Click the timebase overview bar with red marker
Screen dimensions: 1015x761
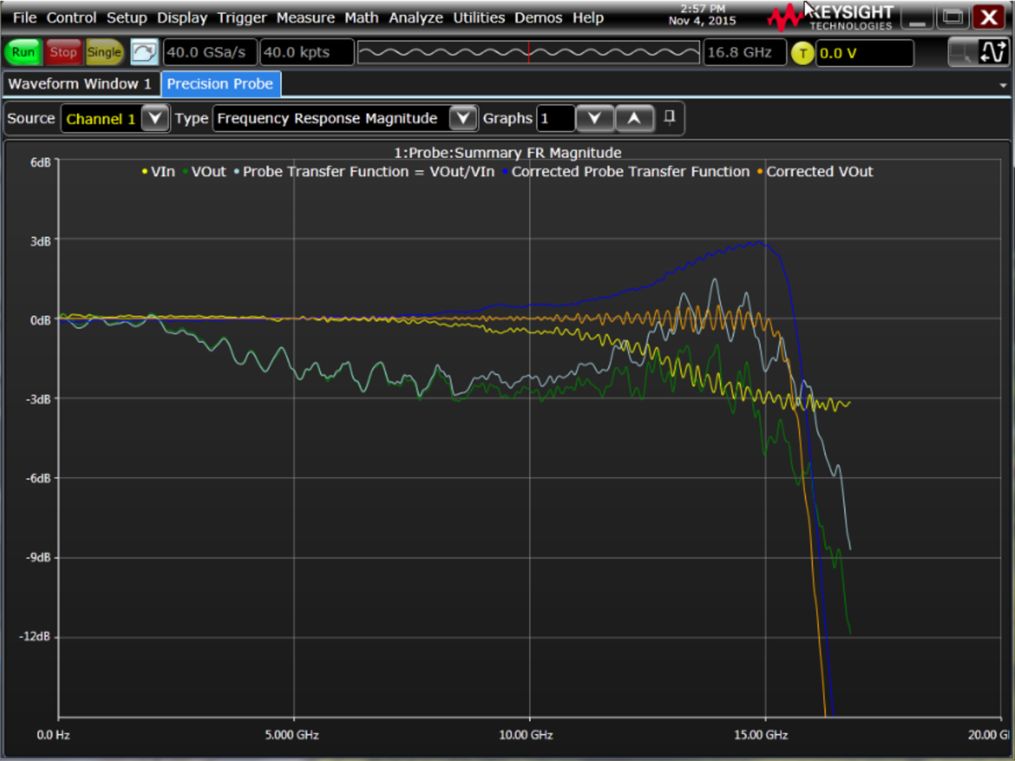tap(528, 53)
